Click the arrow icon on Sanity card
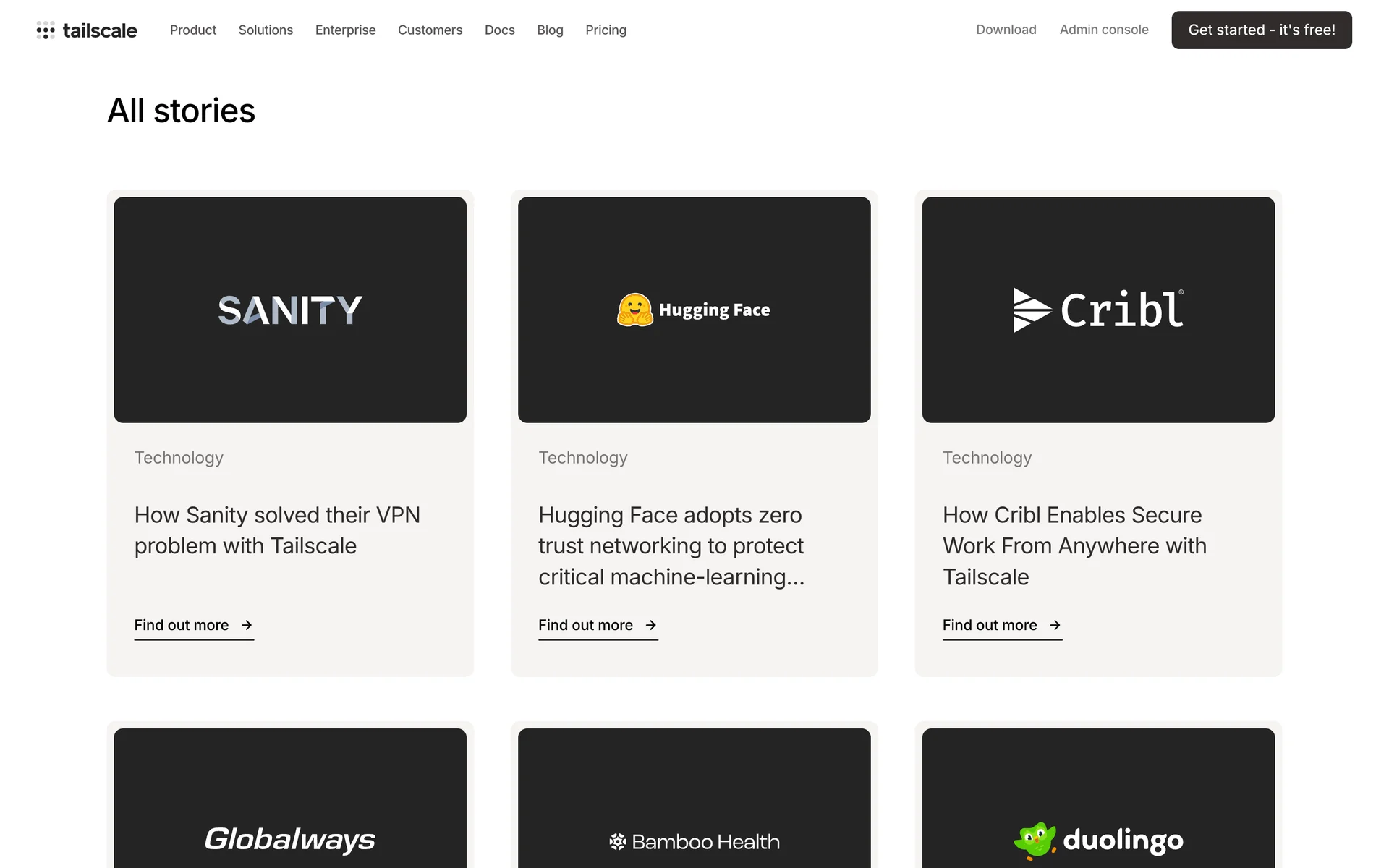Viewport: 1389px width, 868px height. [247, 625]
